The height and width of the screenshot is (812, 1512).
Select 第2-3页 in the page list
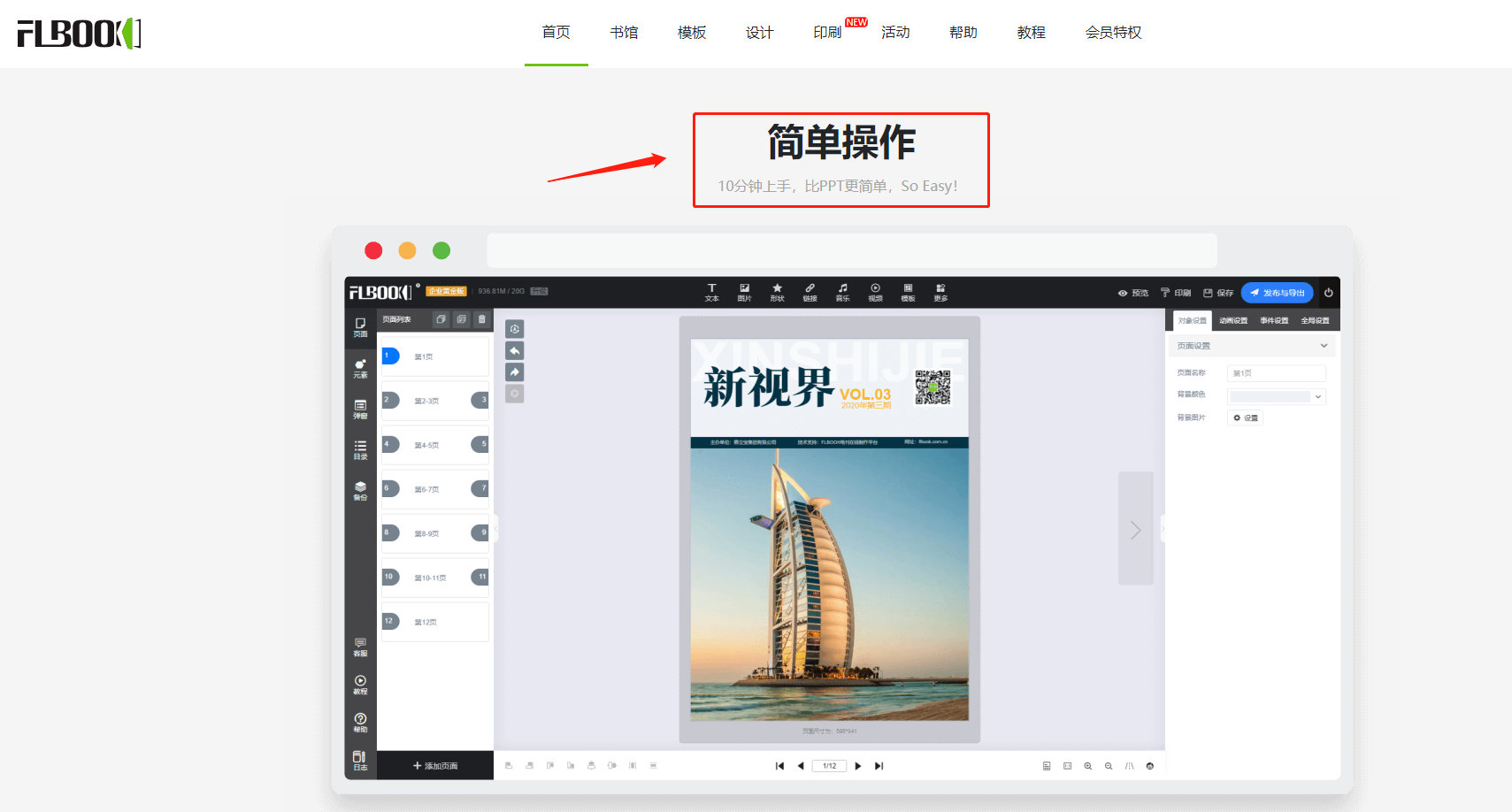(434, 401)
